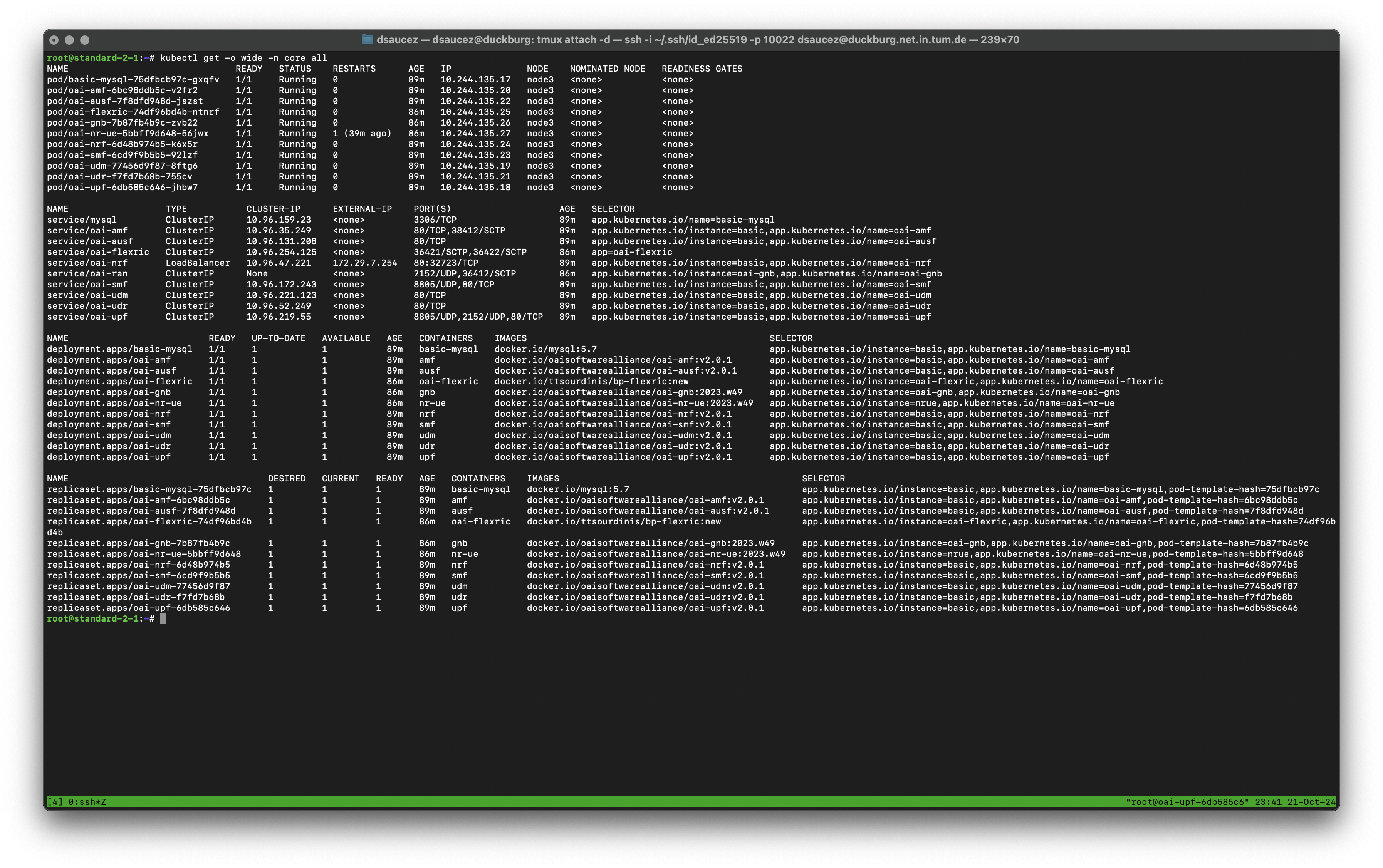
Task: Click image docker.io/mysql:5.7 in deployments table
Action: 545,349
